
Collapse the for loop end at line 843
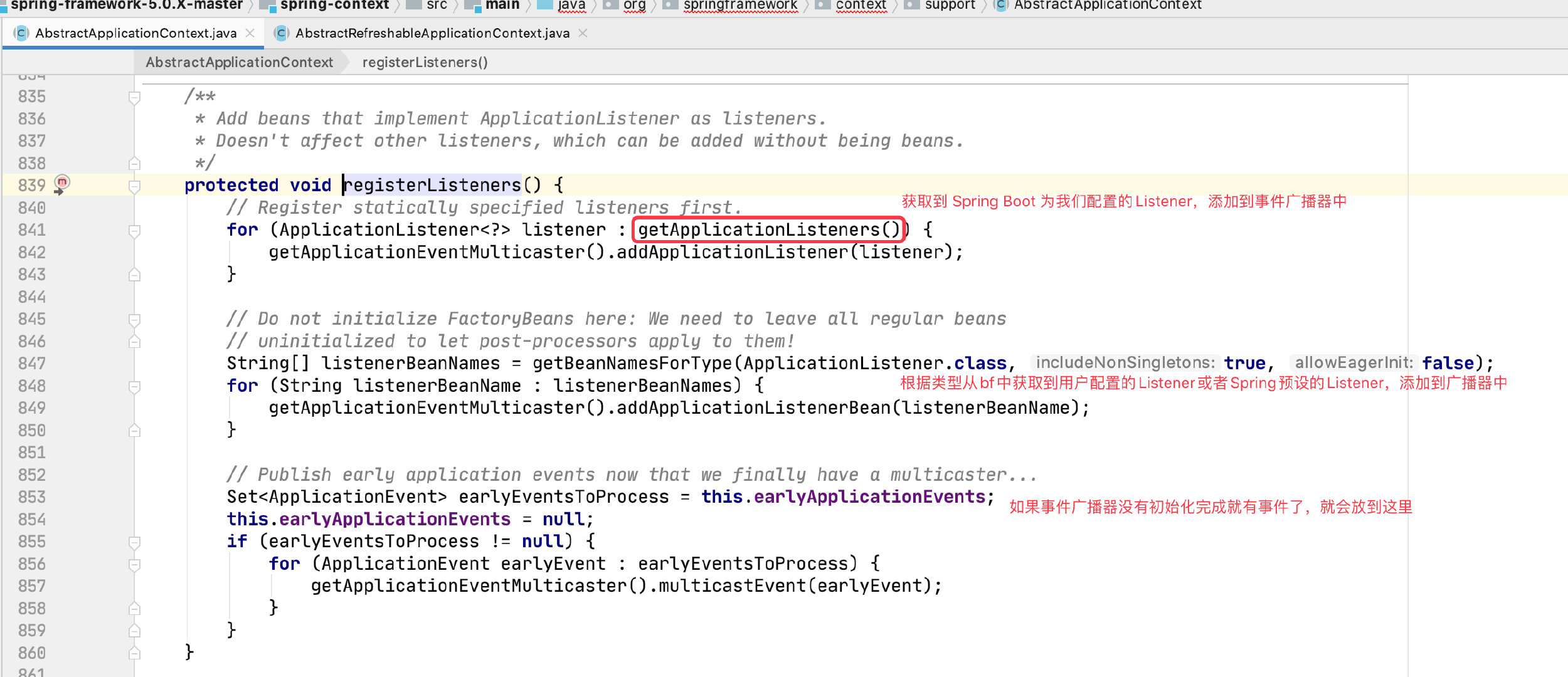[134, 275]
